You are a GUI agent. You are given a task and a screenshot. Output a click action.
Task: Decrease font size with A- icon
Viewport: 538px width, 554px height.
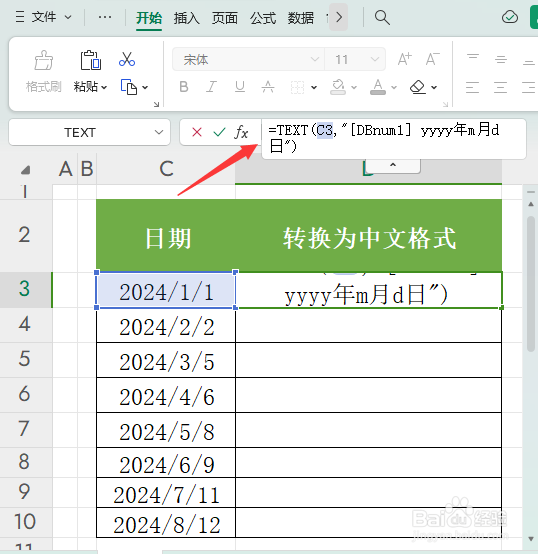[x=432, y=59]
